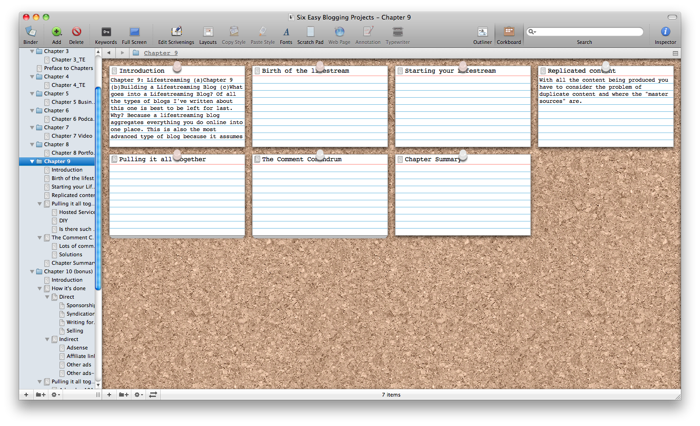Open the gear action menu in binder footer
700x426 pixels.
pyautogui.click(x=55, y=395)
